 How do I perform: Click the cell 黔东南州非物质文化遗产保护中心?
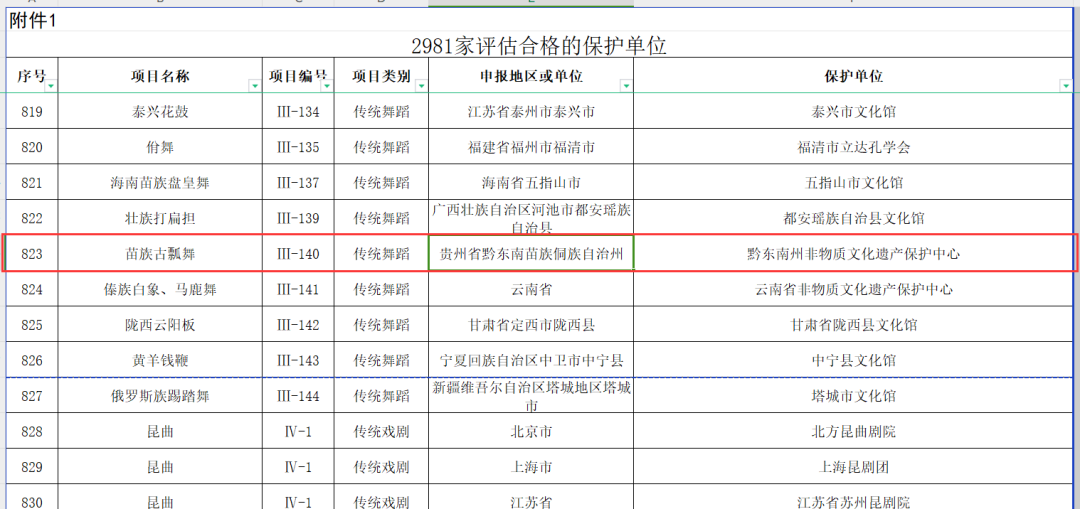(x=853, y=254)
